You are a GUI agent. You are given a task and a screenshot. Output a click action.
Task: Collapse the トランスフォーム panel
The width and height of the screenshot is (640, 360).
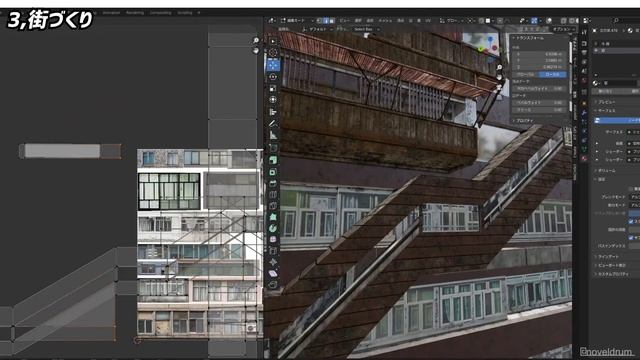point(529,38)
